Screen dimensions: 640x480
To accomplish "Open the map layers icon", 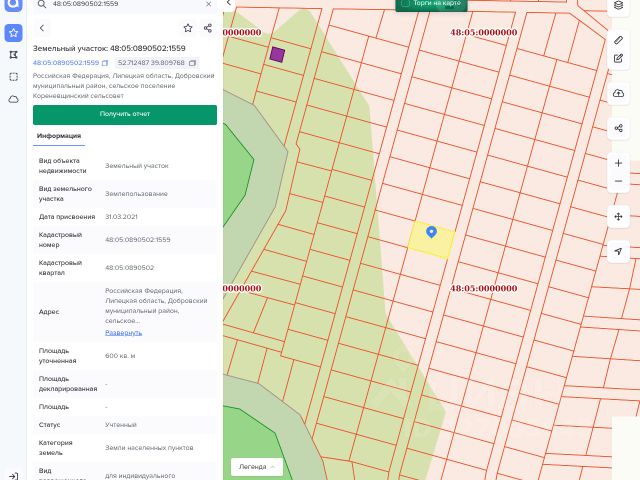I will pyautogui.click(x=618, y=5).
